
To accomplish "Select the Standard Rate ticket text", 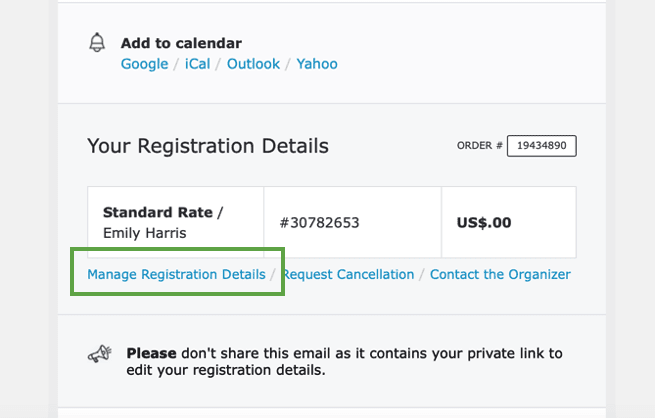I will pyautogui.click(x=159, y=212).
